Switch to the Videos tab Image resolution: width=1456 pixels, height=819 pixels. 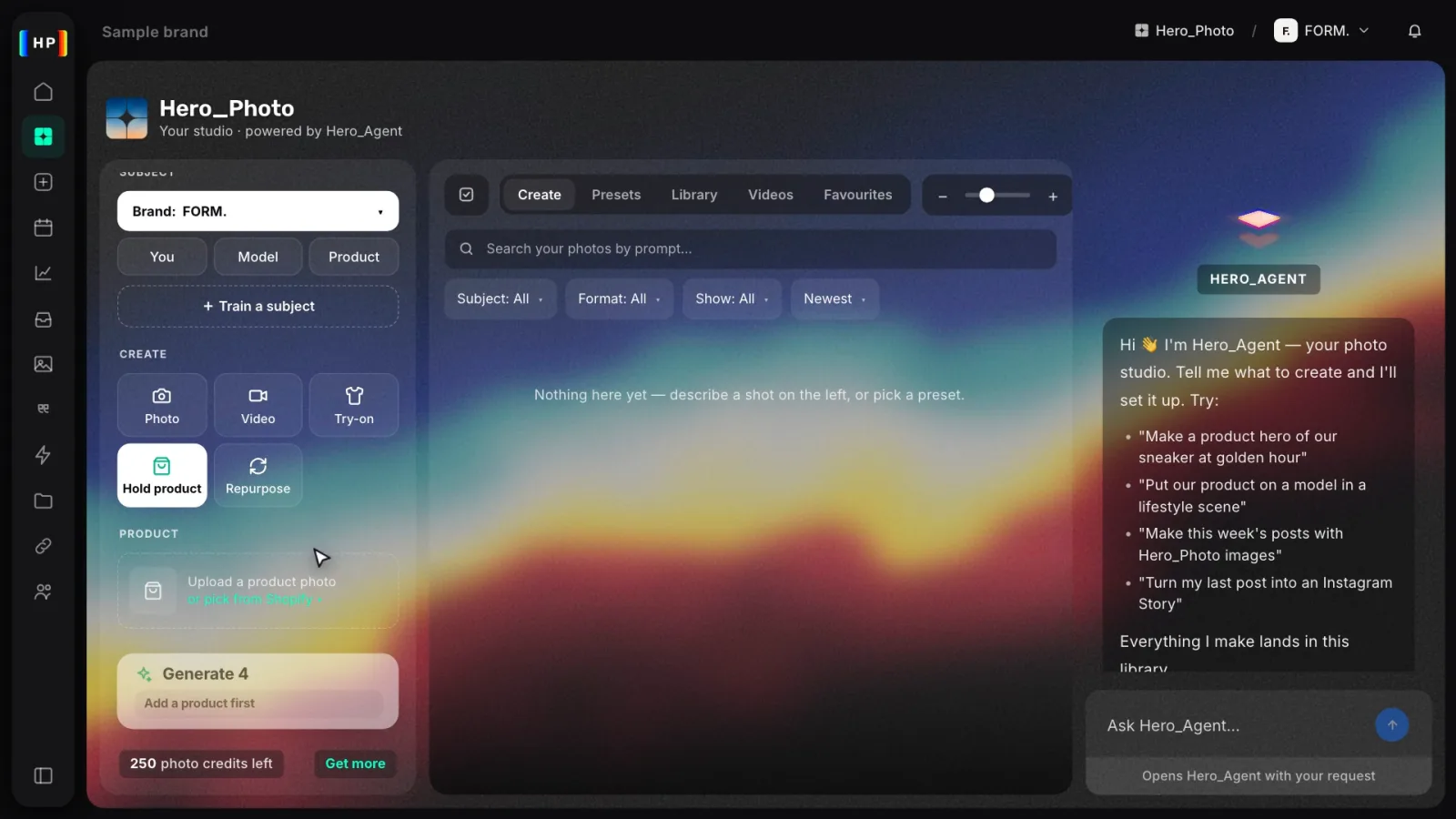(x=771, y=195)
